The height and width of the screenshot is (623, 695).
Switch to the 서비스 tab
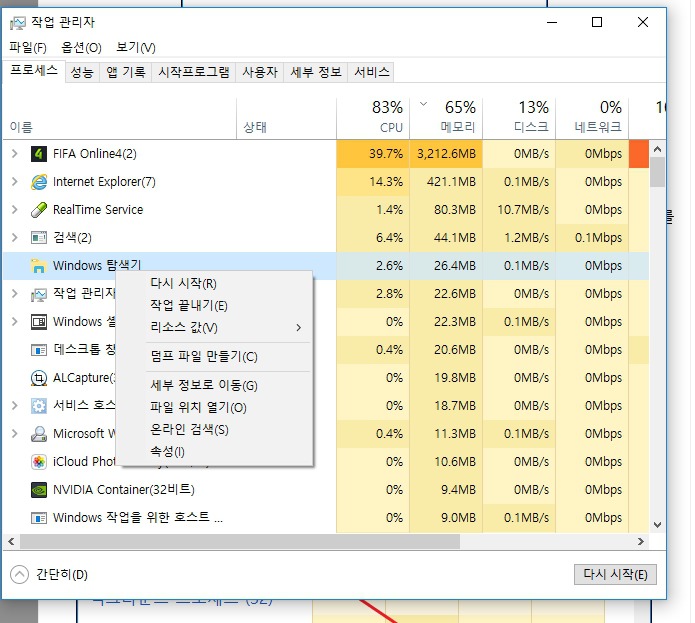[x=371, y=72]
